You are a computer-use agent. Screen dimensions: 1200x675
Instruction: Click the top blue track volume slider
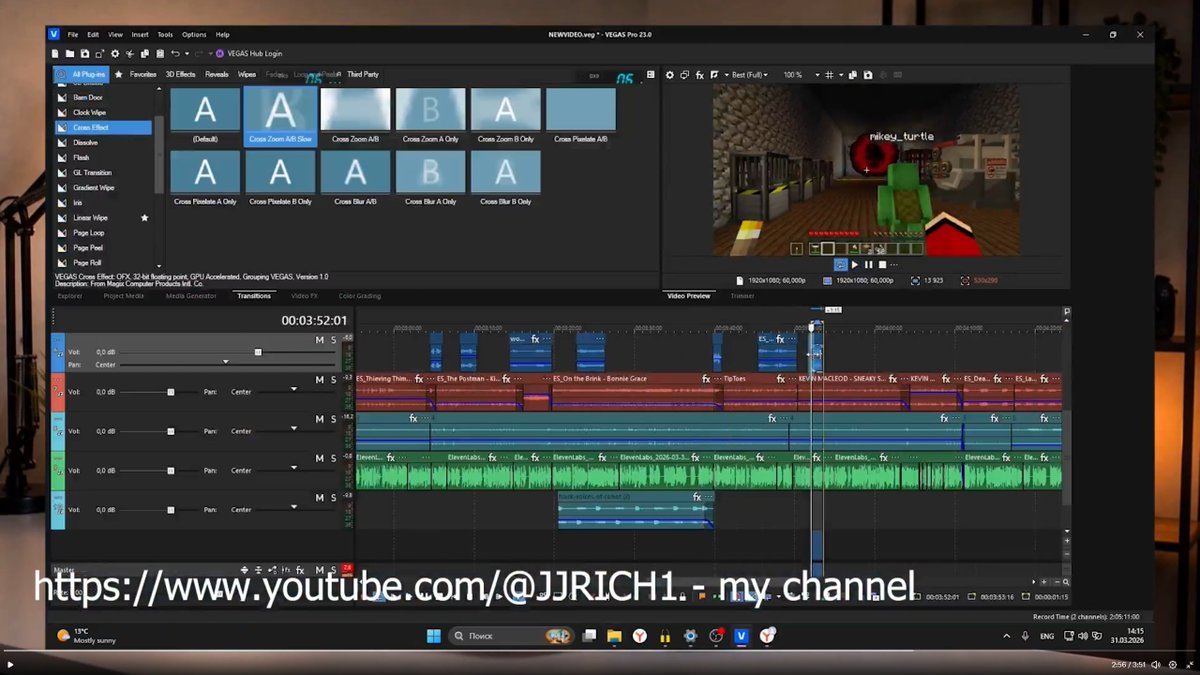click(x=258, y=352)
